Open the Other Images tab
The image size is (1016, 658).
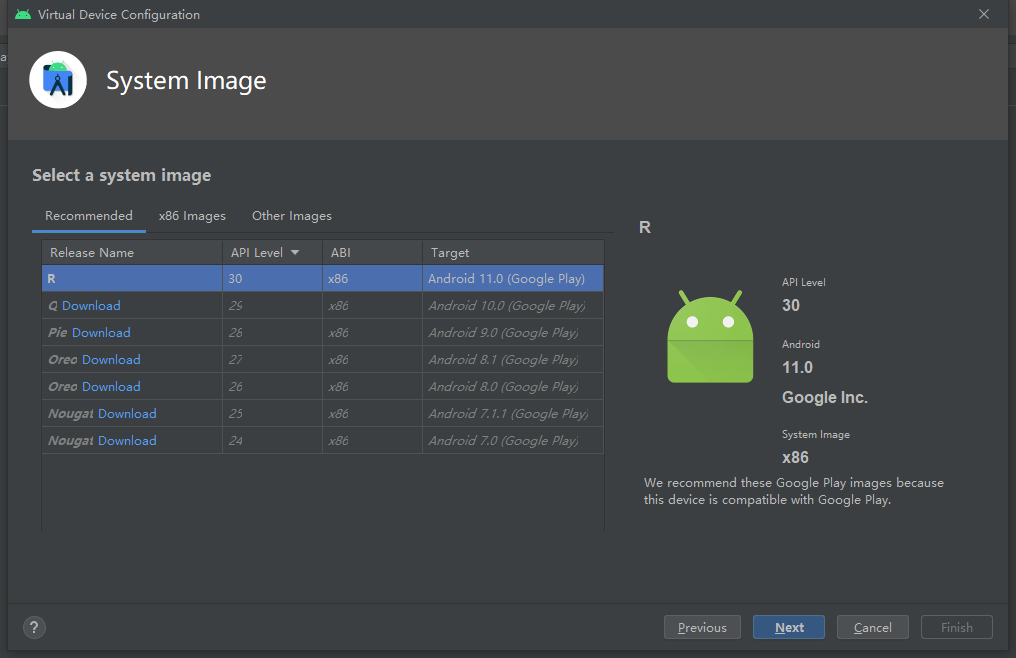click(x=291, y=215)
